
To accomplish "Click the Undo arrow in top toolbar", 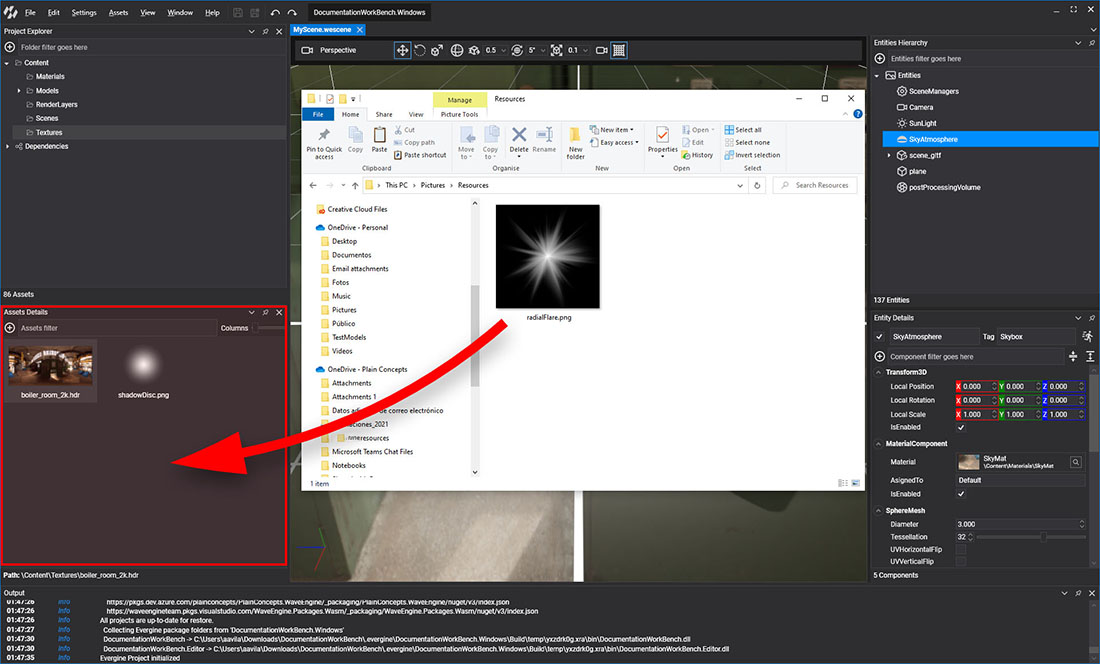I will (276, 13).
